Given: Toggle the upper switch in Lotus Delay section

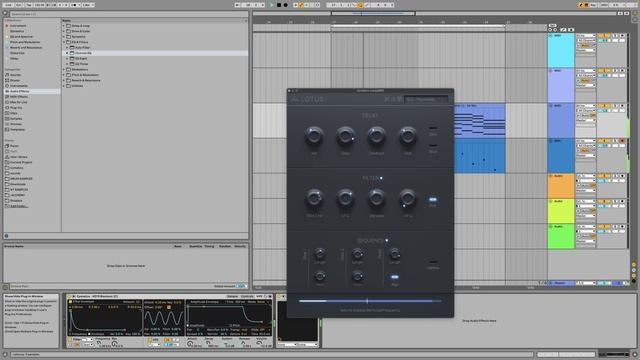Looking at the screenshot, I should tap(433, 128).
